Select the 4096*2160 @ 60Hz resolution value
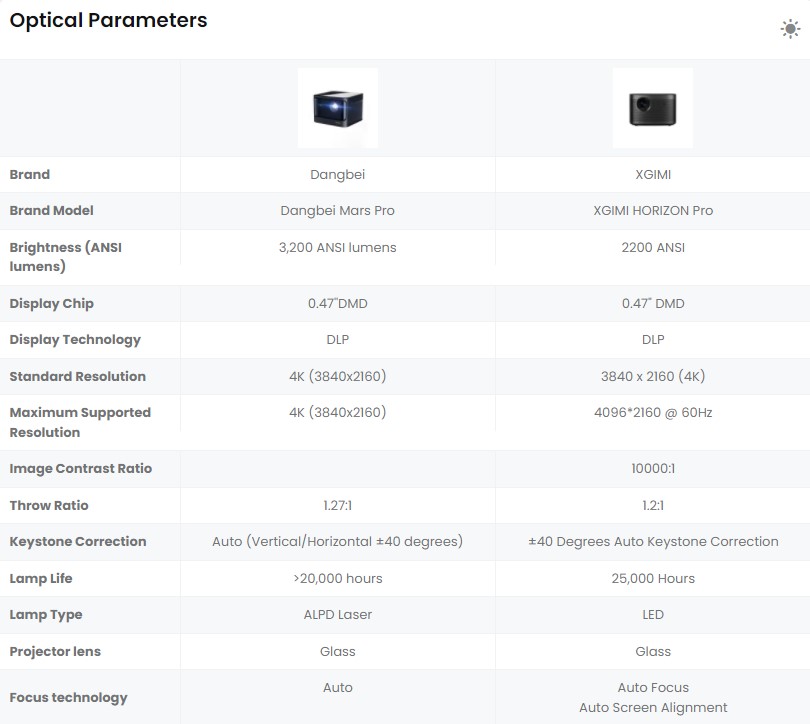The width and height of the screenshot is (810, 724). pyautogui.click(x=653, y=413)
